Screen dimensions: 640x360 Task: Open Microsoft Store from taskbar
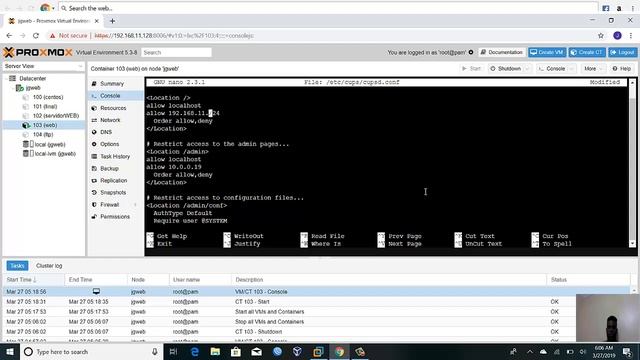(236, 352)
